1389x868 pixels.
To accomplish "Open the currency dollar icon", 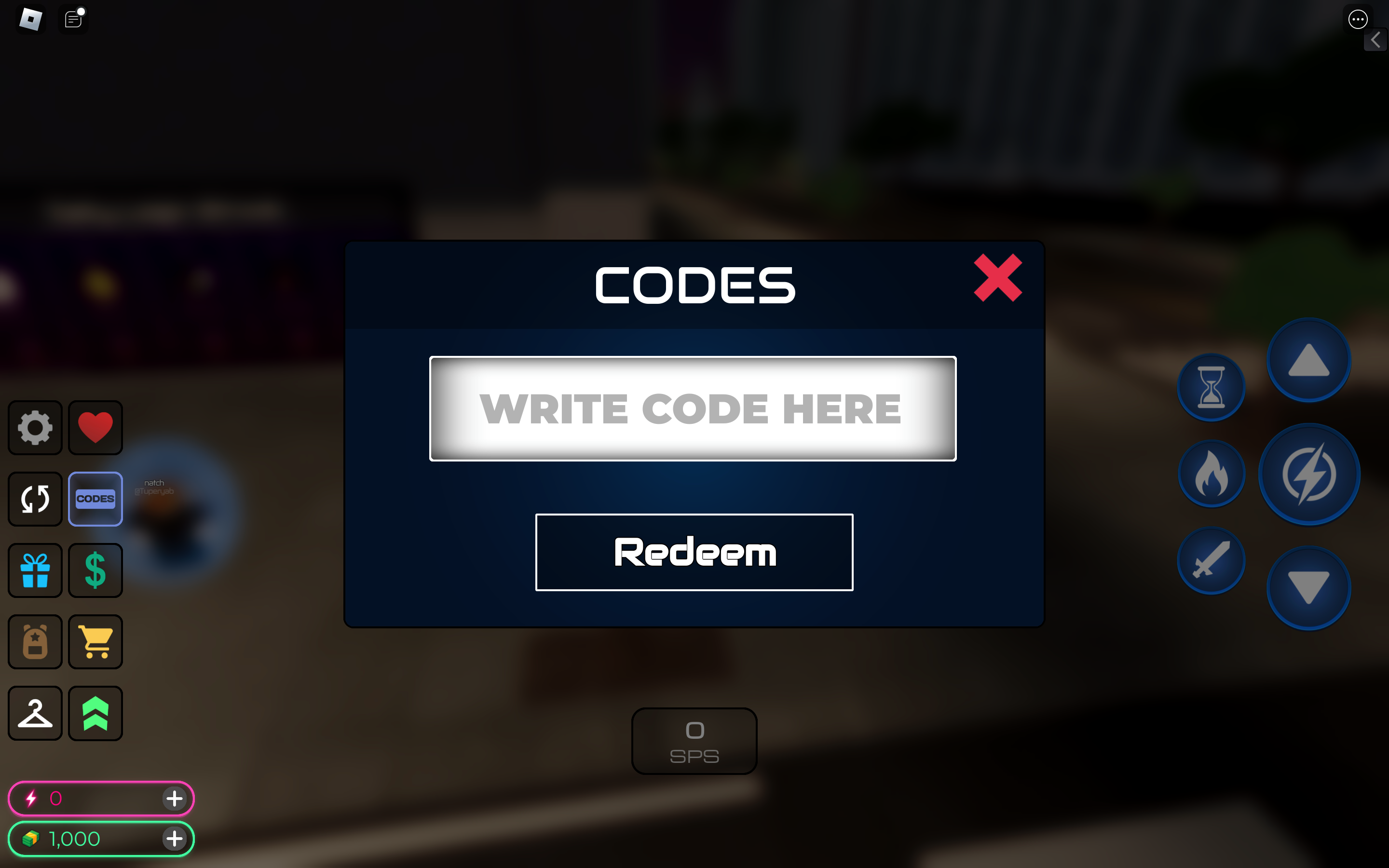I will 96,569.
